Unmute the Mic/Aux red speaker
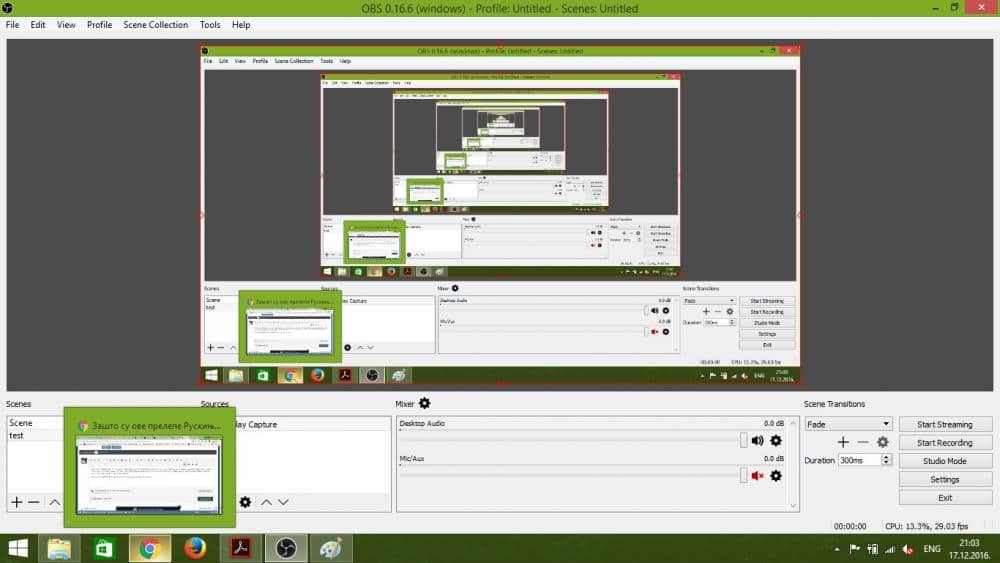1000x563 pixels. point(758,476)
